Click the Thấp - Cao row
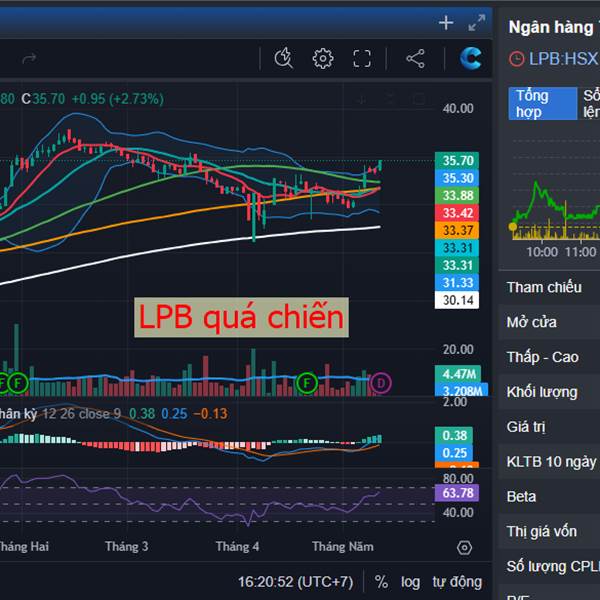The width and height of the screenshot is (600, 600). (x=549, y=357)
